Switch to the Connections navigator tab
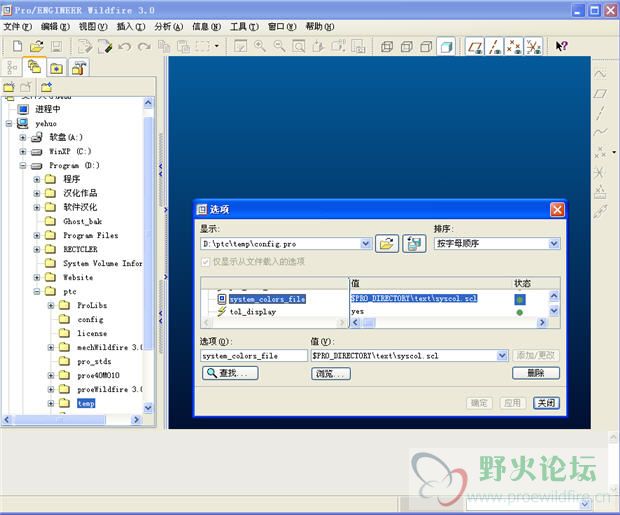The width and height of the screenshot is (620, 515). 79,68
